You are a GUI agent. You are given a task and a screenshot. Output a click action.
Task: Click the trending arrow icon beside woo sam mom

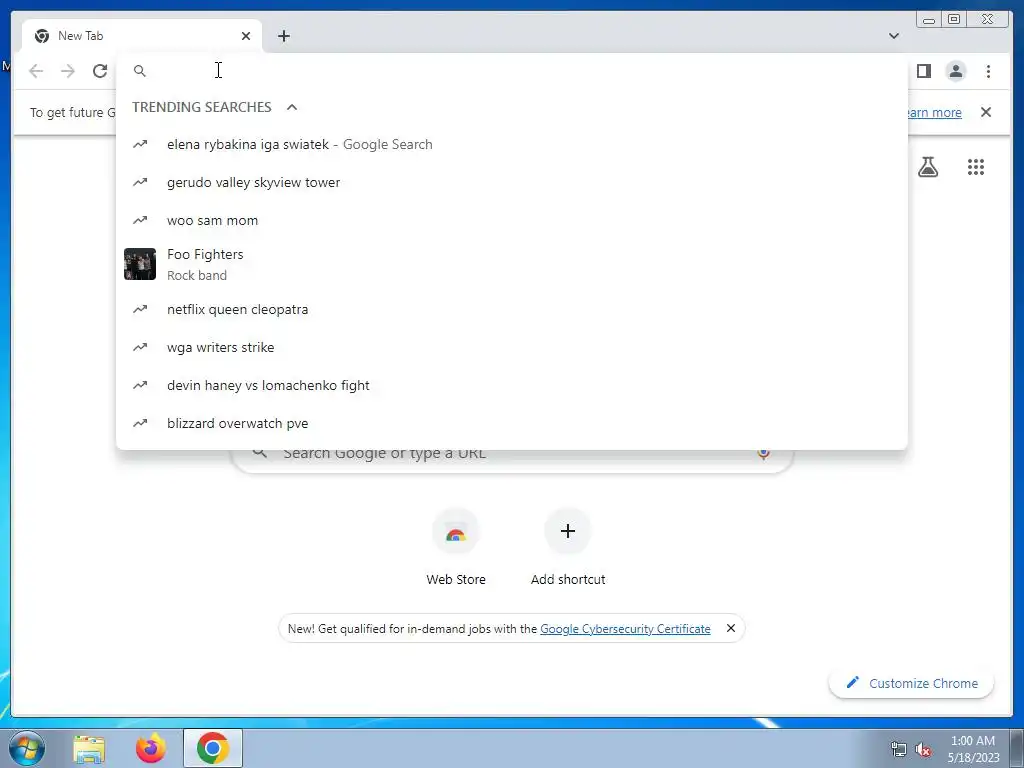[140, 220]
